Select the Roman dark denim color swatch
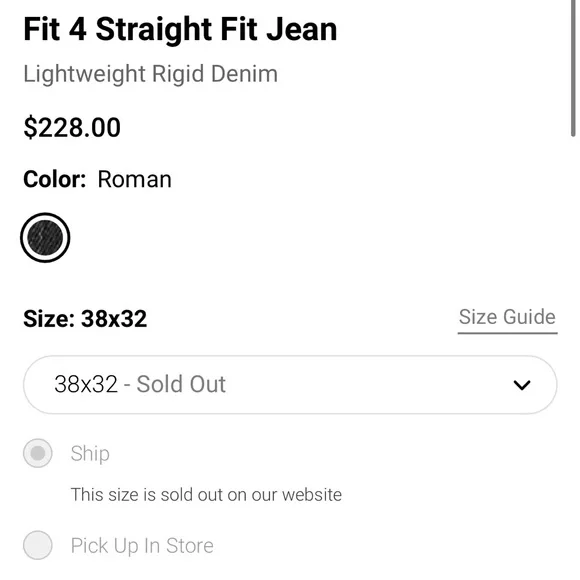Image resolution: width=580 pixels, height=580 pixels. click(x=45, y=238)
